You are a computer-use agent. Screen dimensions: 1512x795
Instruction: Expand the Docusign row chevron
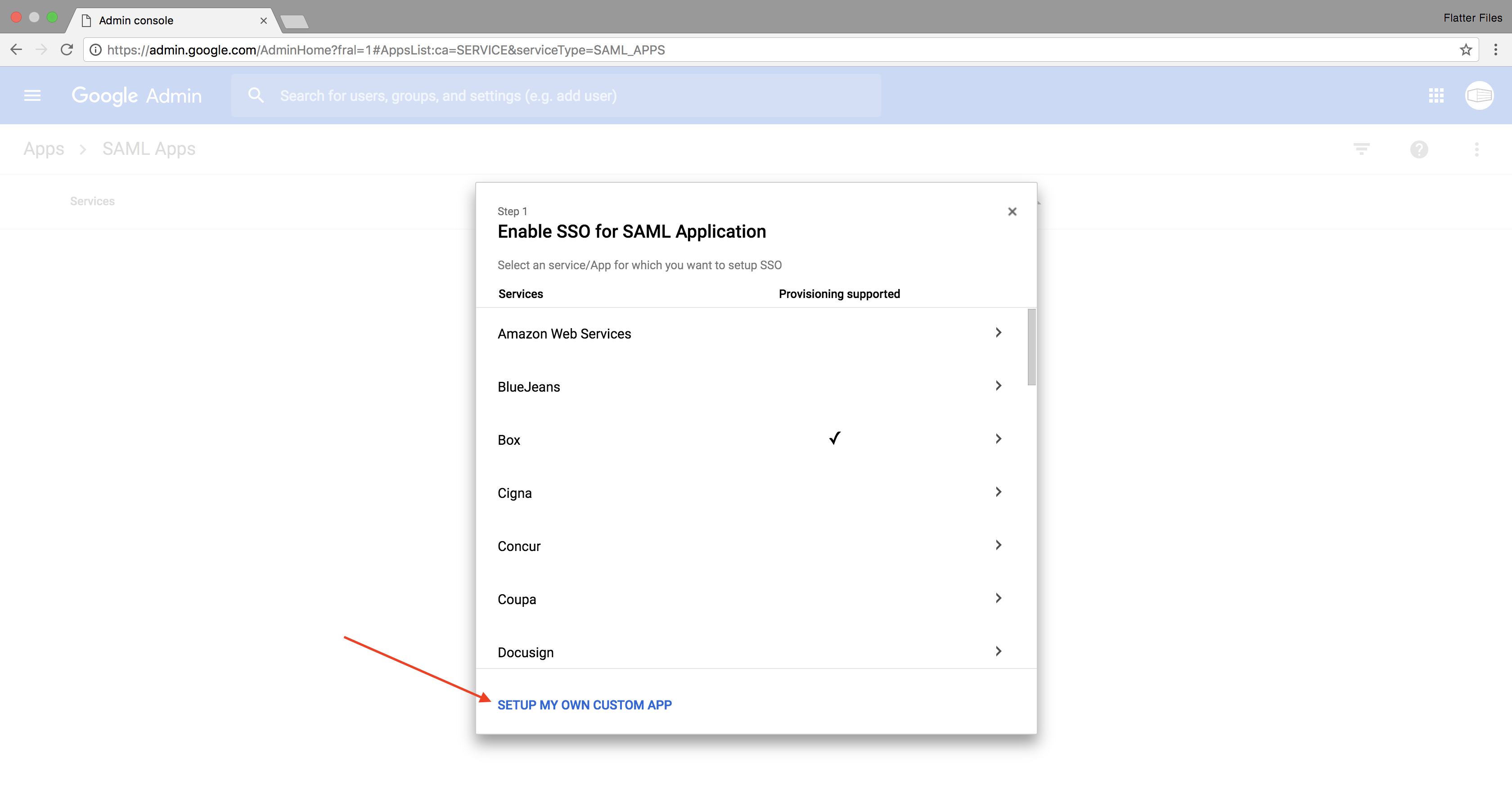tap(998, 651)
